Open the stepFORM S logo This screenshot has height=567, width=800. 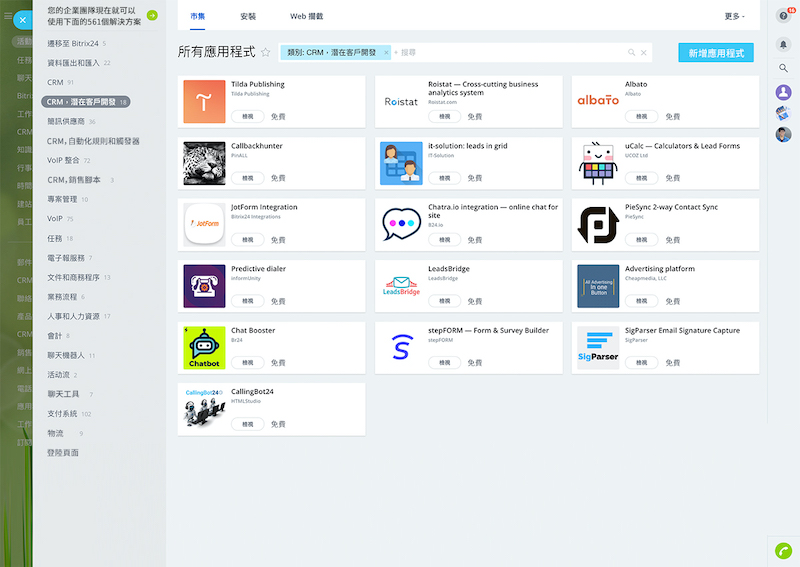[401, 348]
